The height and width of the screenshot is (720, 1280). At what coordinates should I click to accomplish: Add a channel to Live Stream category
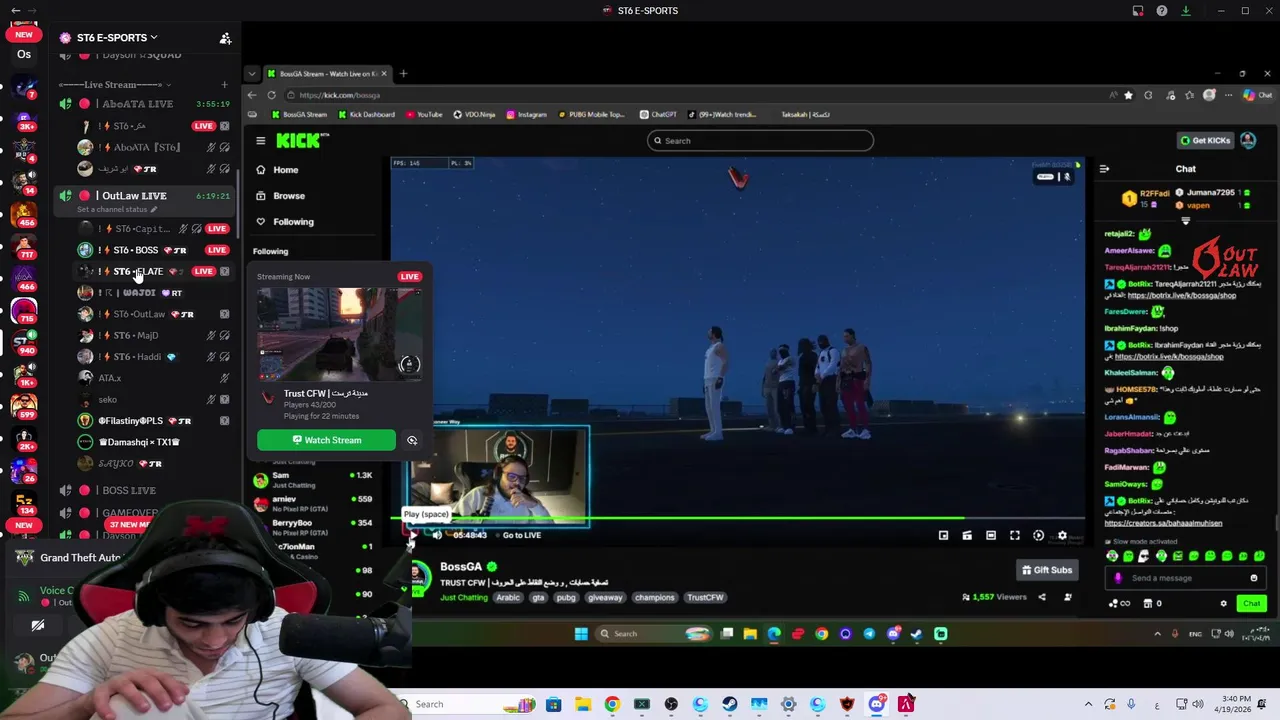[224, 85]
